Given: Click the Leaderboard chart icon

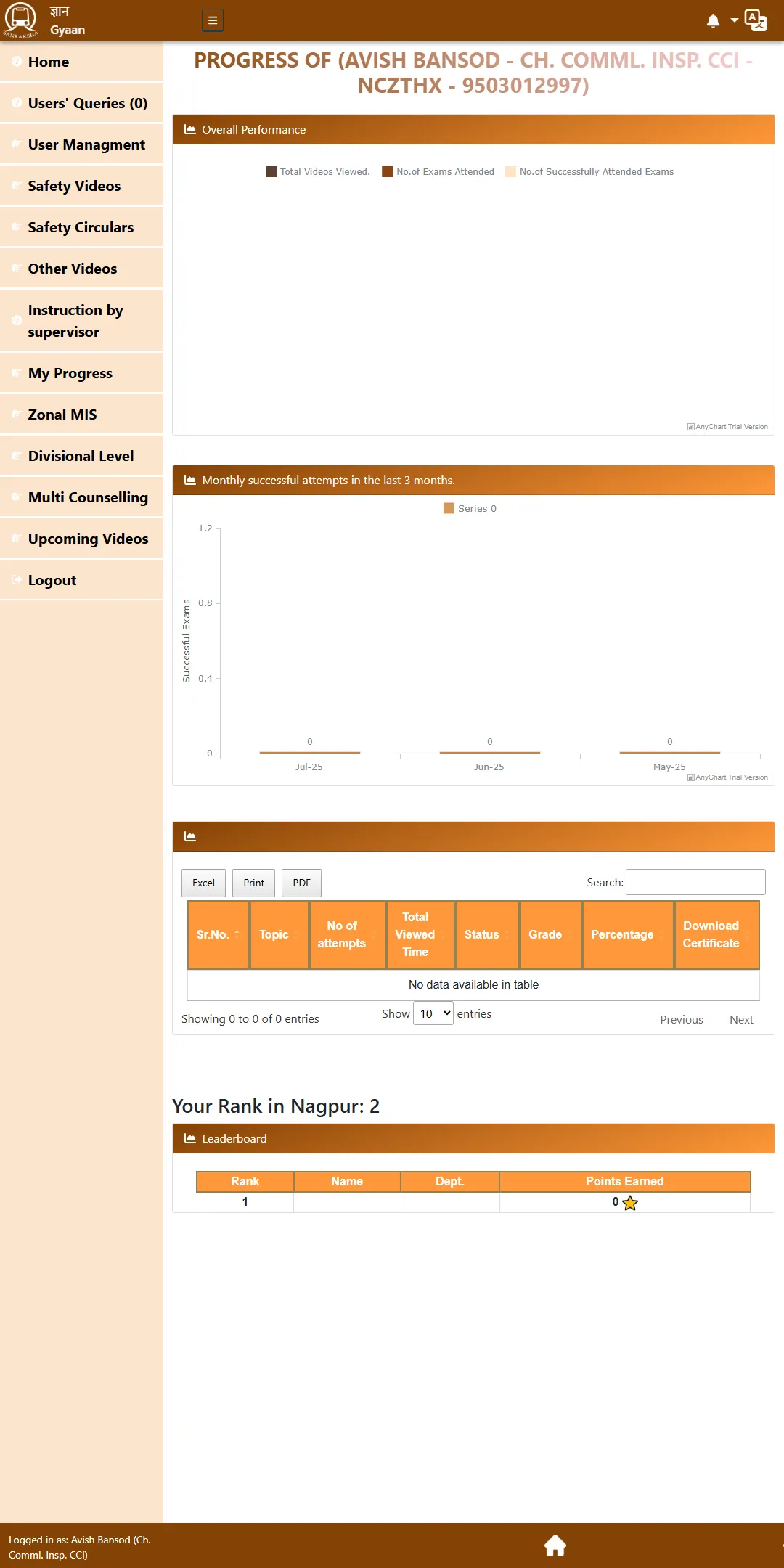Looking at the screenshot, I should [x=190, y=1138].
